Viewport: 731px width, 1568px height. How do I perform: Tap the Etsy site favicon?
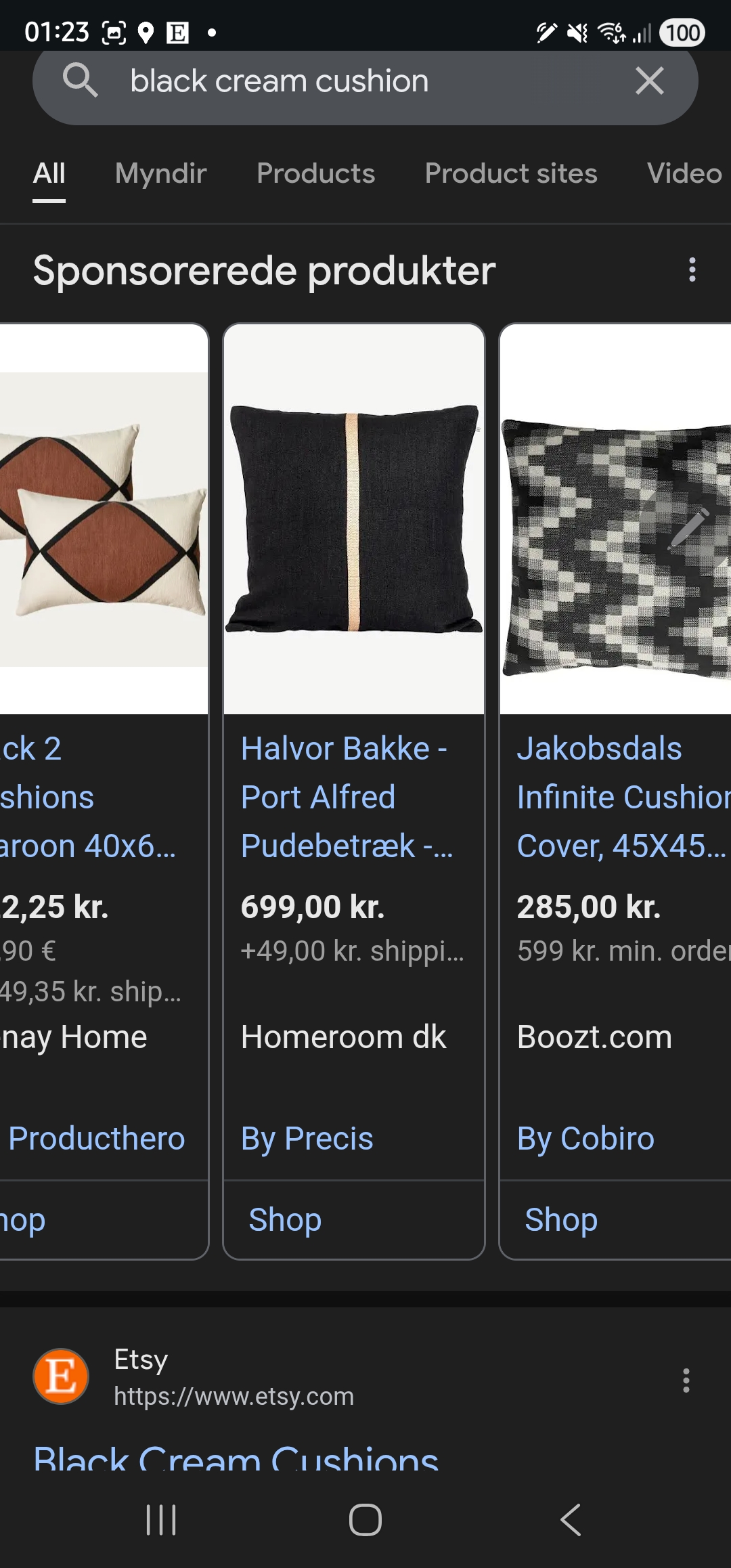click(x=61, y=1376)
